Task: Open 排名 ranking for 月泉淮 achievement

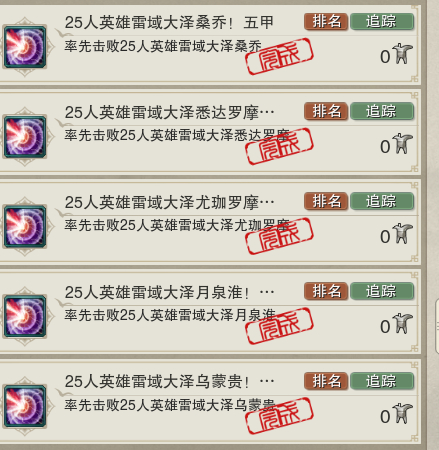Action: click(x=326, y=291)
